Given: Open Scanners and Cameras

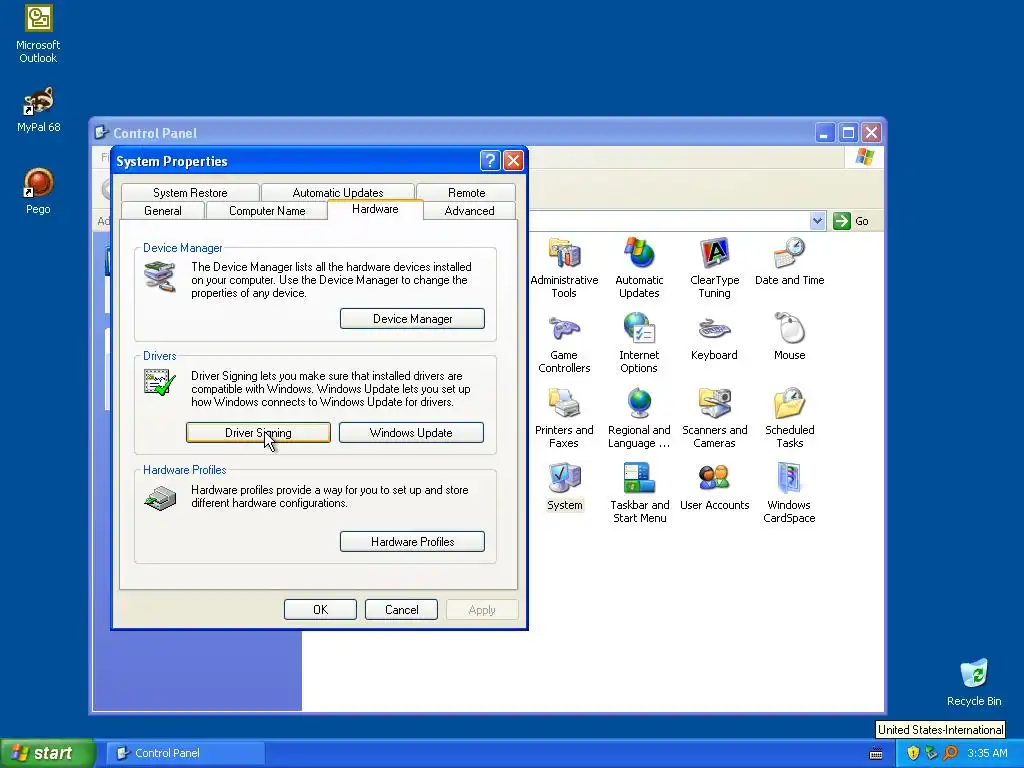Looking at the screenshot, I should click(714, 418).
